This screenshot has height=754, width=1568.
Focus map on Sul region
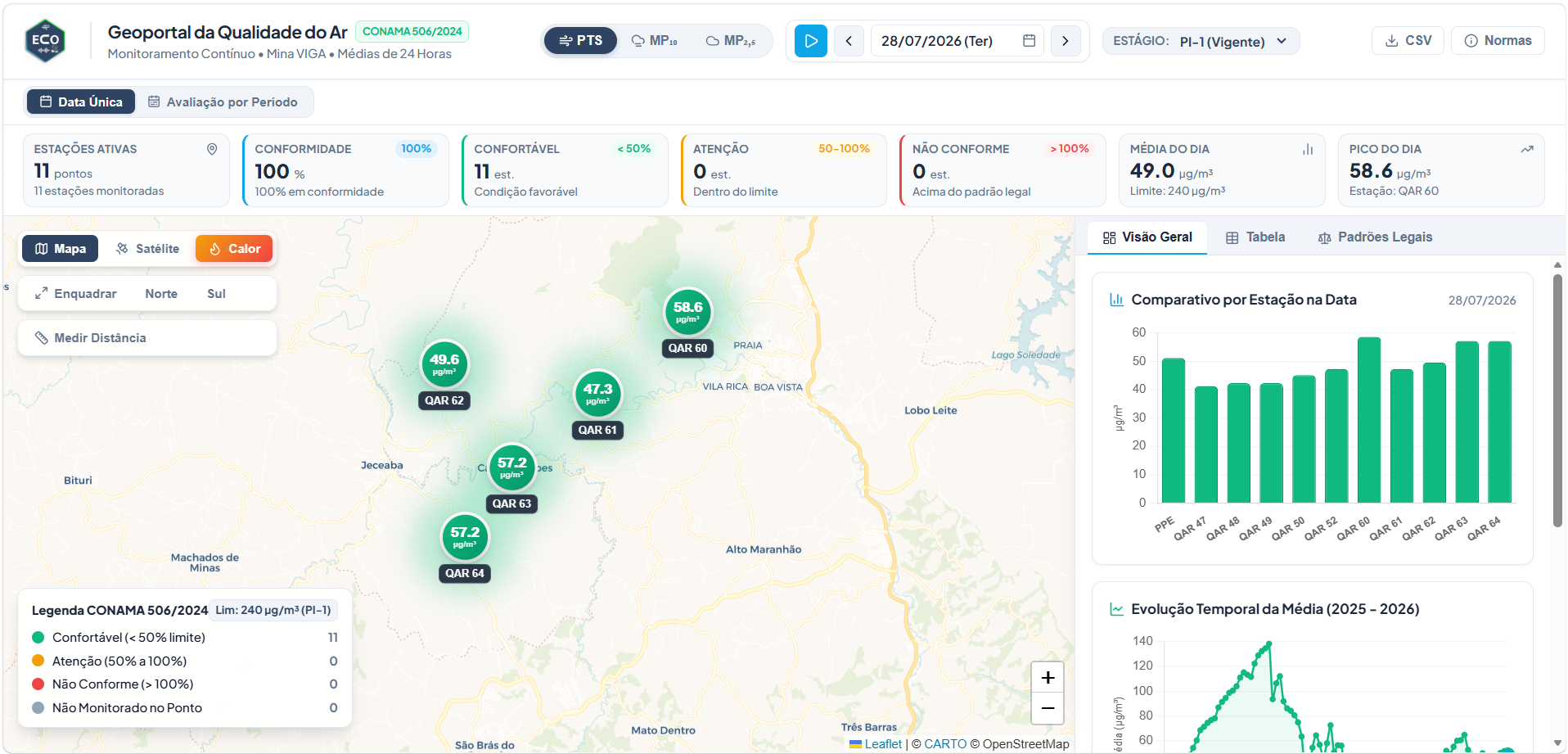pos(216,294)
